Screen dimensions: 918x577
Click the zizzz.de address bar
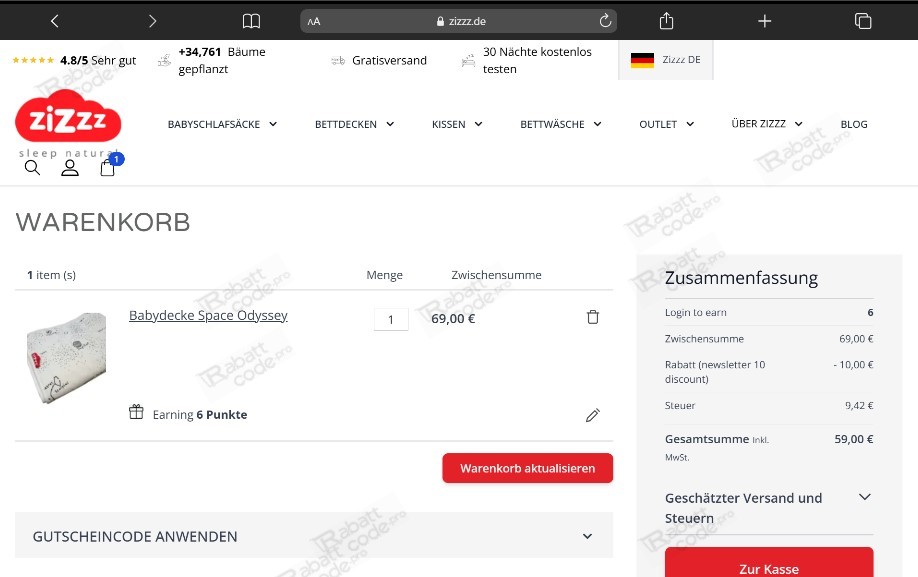click(458, 21)
